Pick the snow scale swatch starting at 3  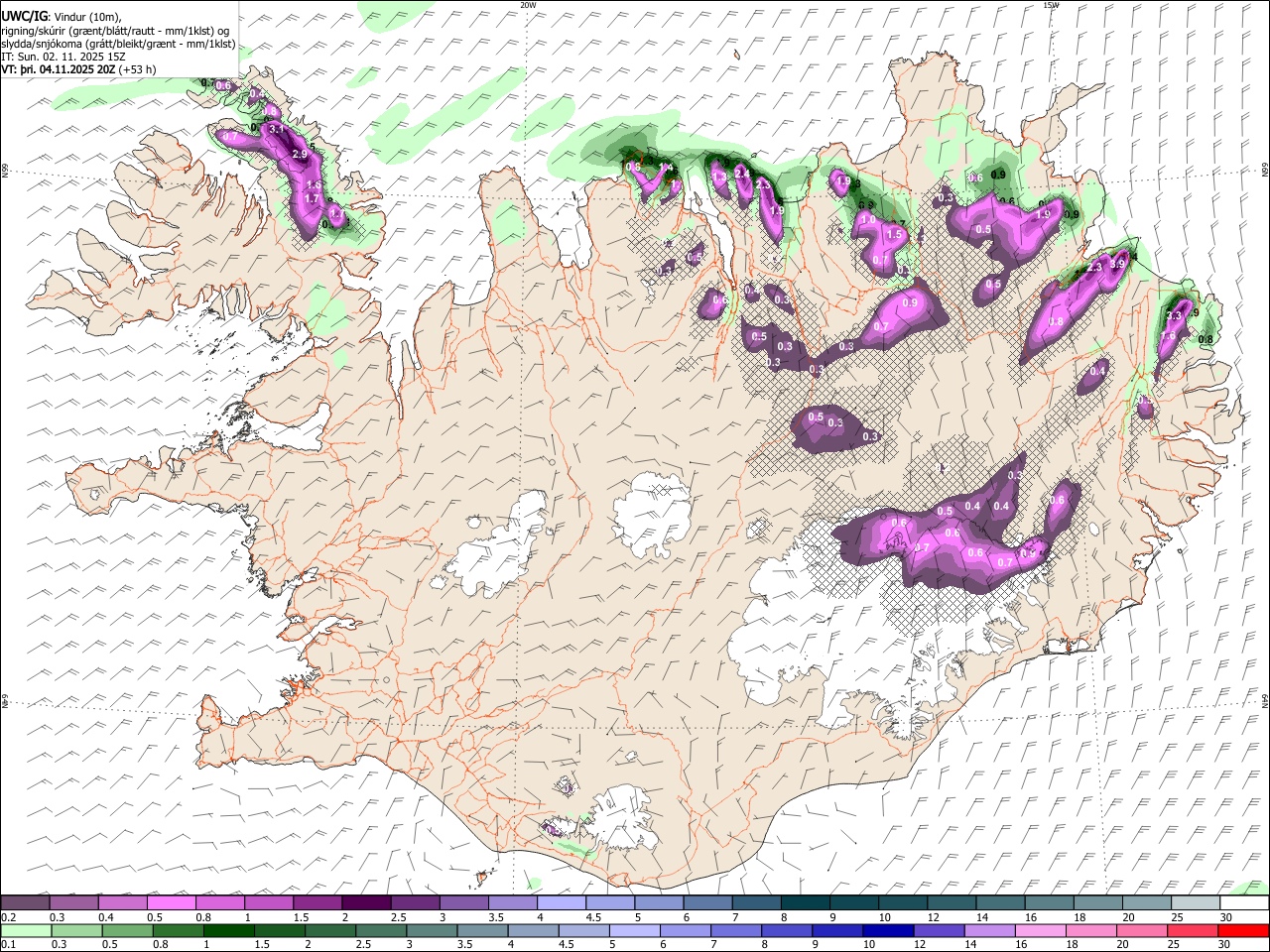[462, 902]
